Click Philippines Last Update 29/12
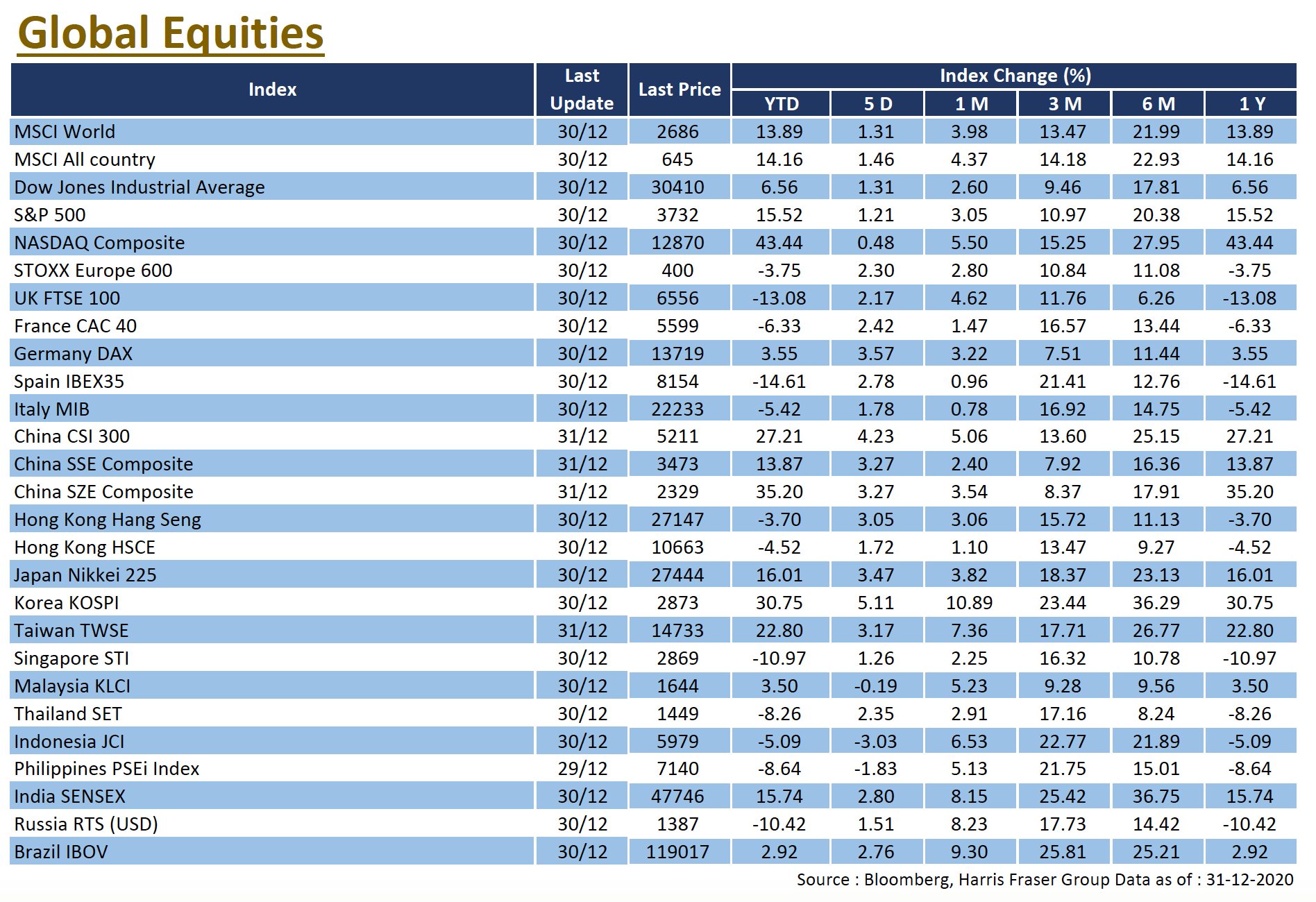 coord(582,769)
